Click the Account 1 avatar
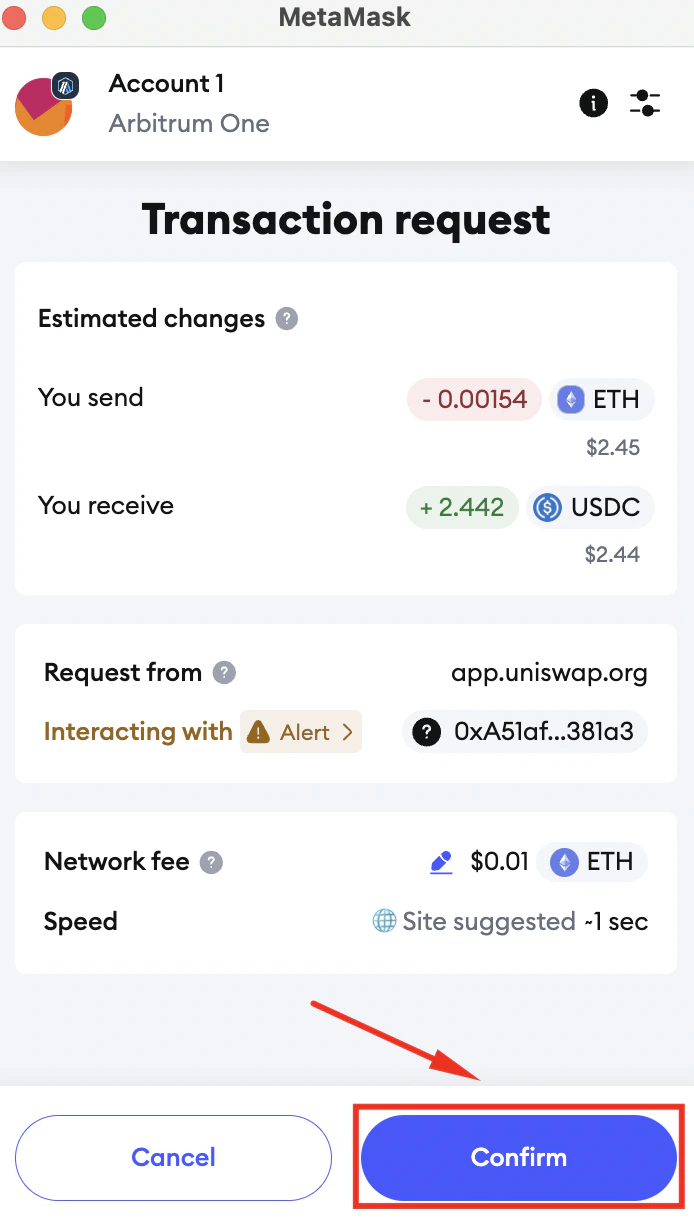 point(44,103)
